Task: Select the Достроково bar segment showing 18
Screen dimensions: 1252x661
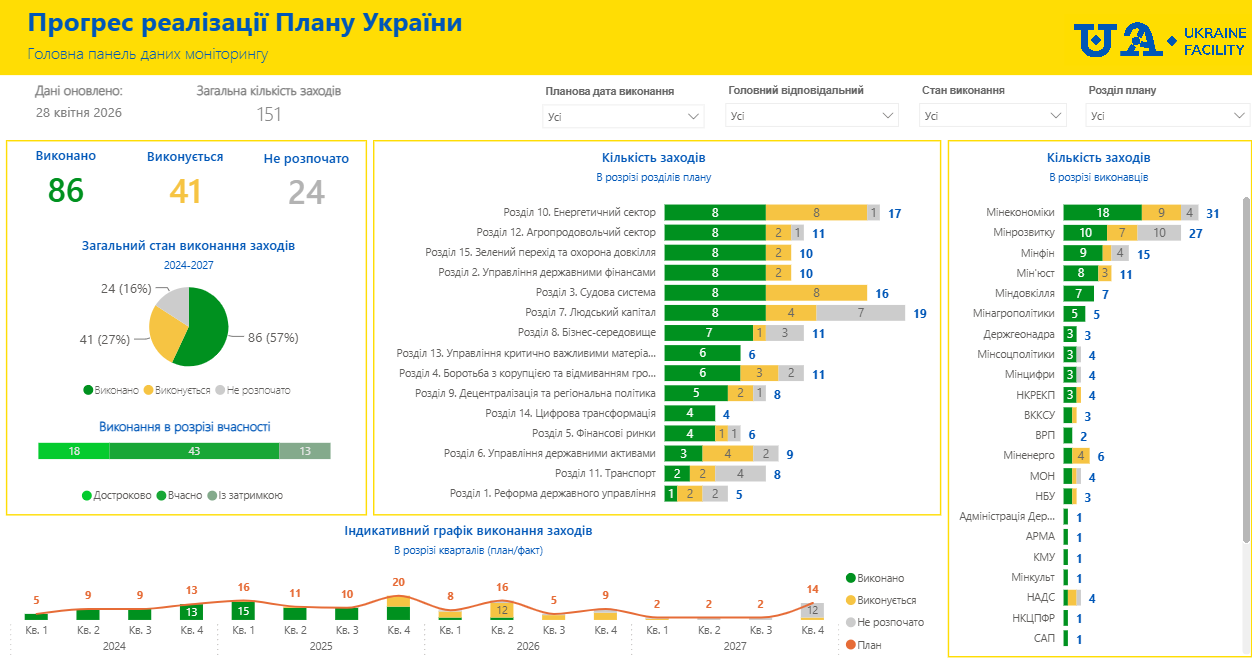Action: (x=73, y=451)
